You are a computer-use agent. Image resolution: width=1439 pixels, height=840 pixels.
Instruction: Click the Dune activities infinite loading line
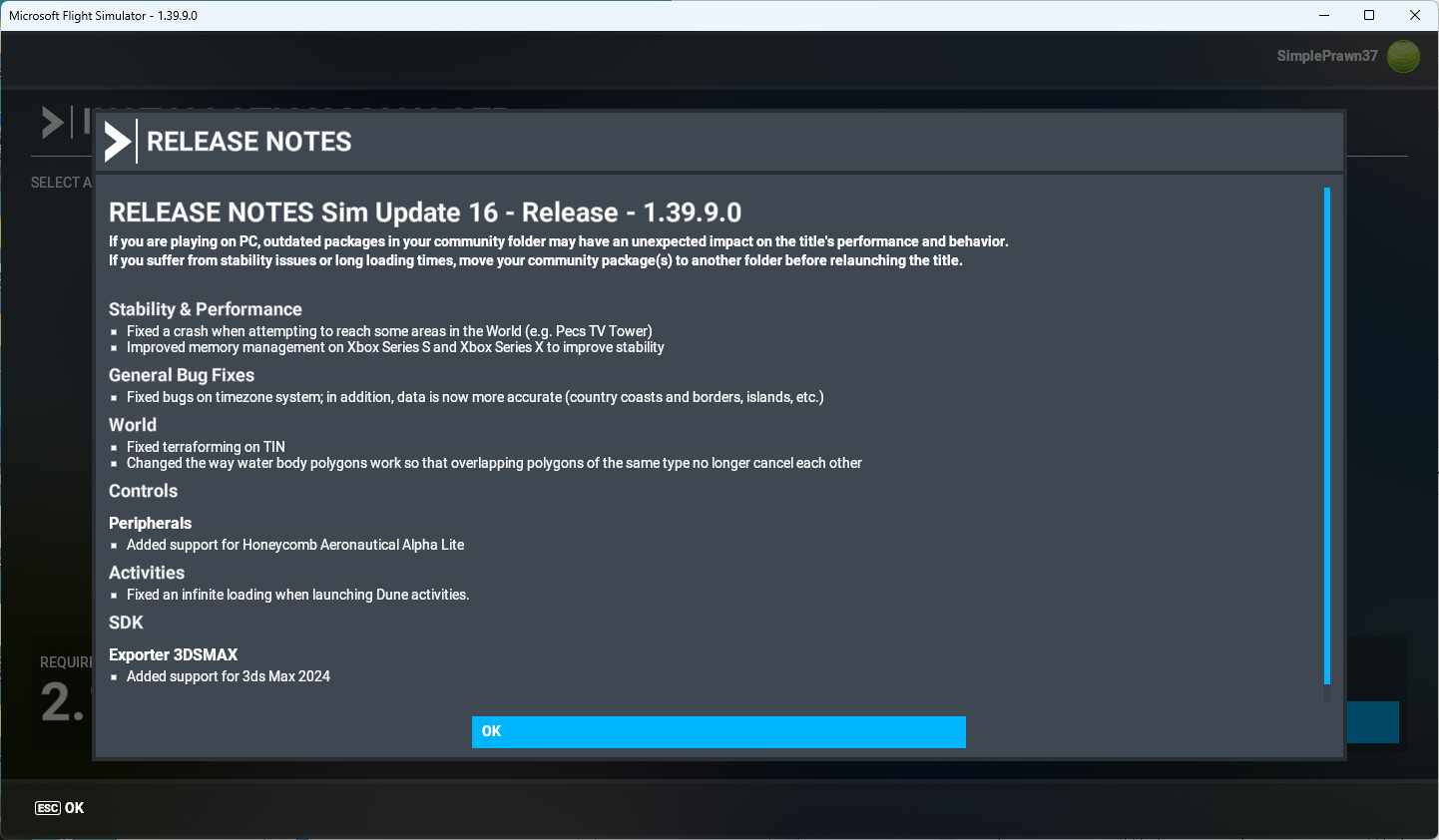tap(297, 595)
